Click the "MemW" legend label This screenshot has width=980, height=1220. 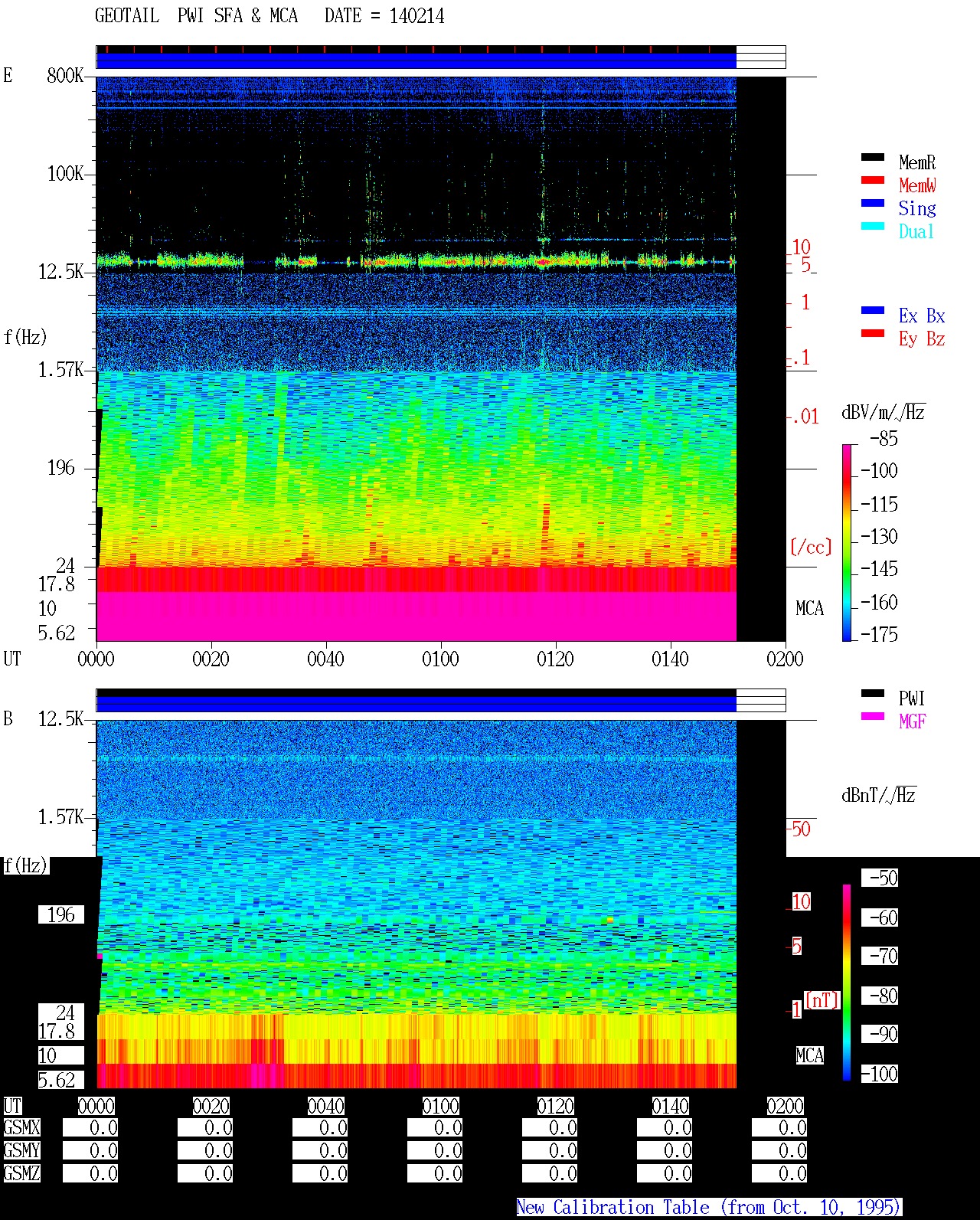917,185
